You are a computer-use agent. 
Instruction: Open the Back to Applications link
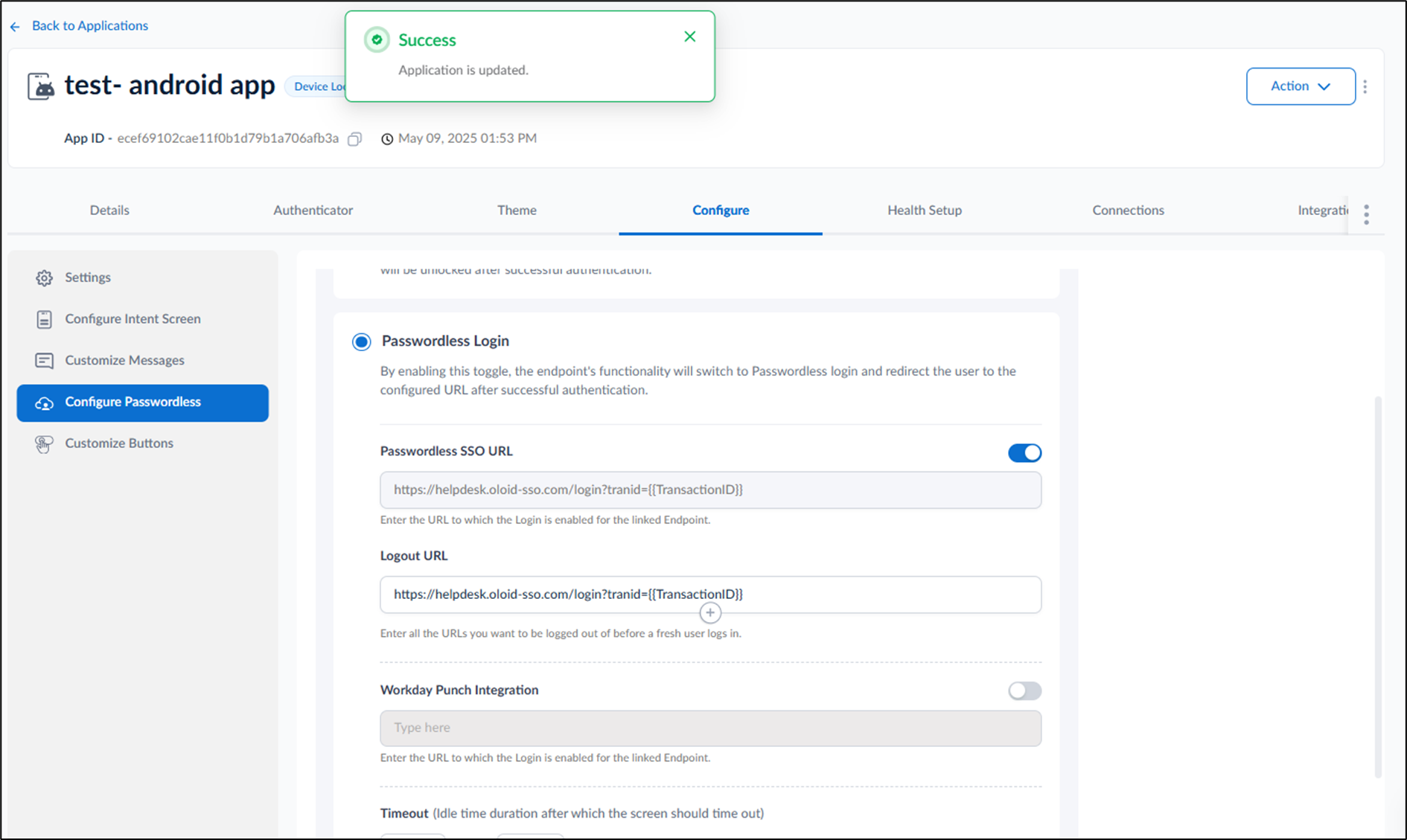(89, 25)
